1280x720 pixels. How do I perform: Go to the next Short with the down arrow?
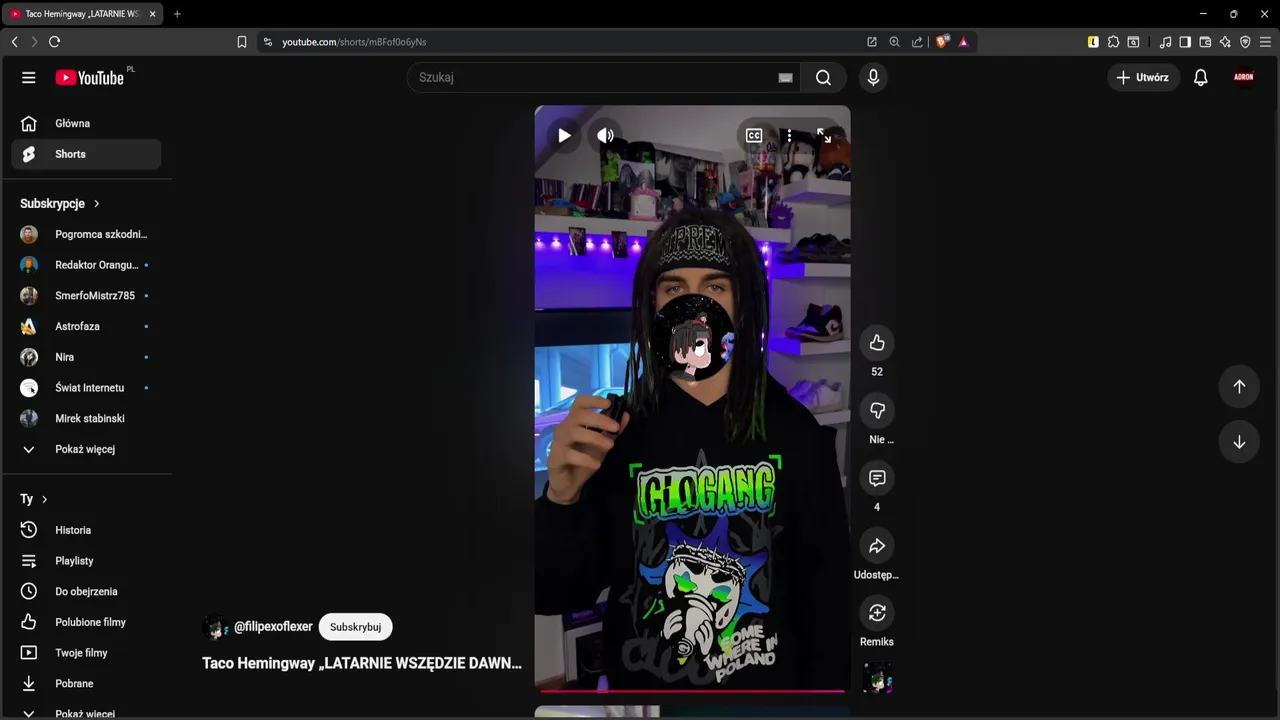click(1239, 442)
